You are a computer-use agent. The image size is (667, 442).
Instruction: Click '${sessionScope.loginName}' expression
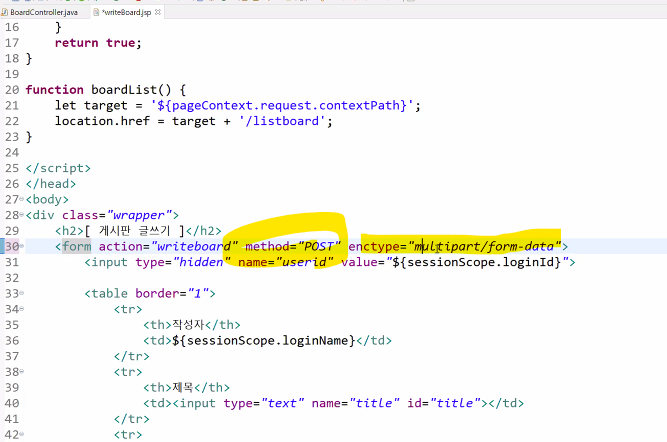(263, 340)
